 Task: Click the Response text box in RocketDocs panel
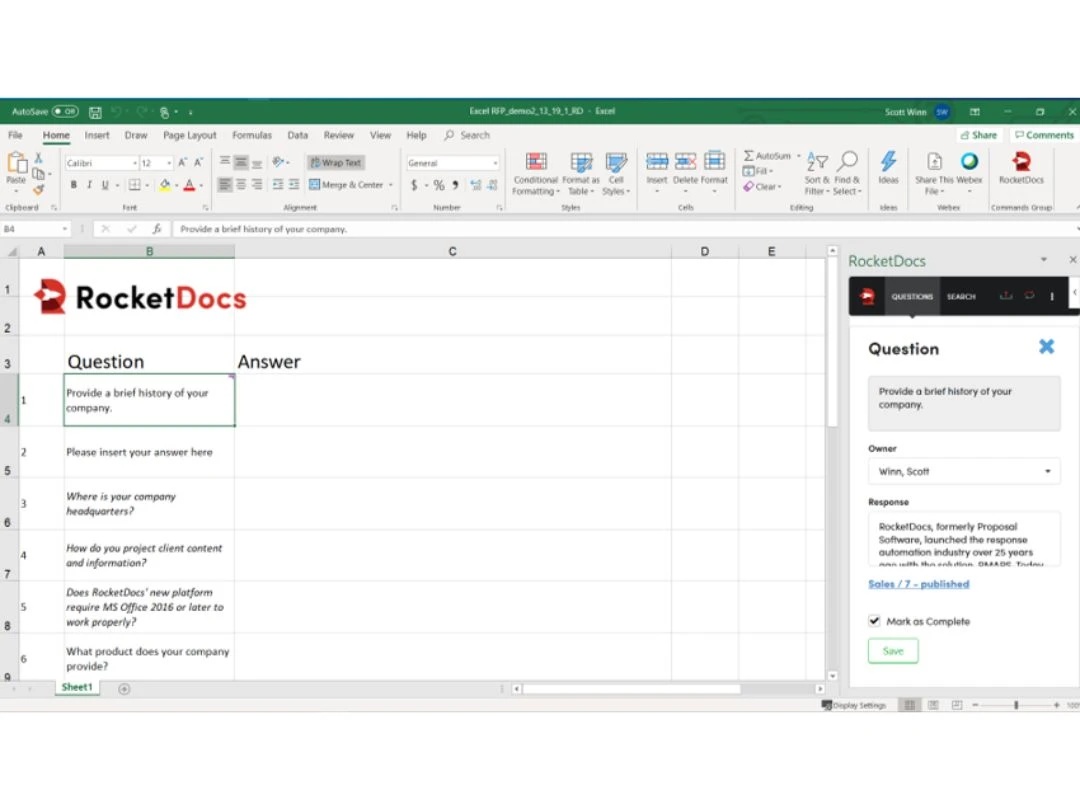pyautogui.click(x=964, y=539)
